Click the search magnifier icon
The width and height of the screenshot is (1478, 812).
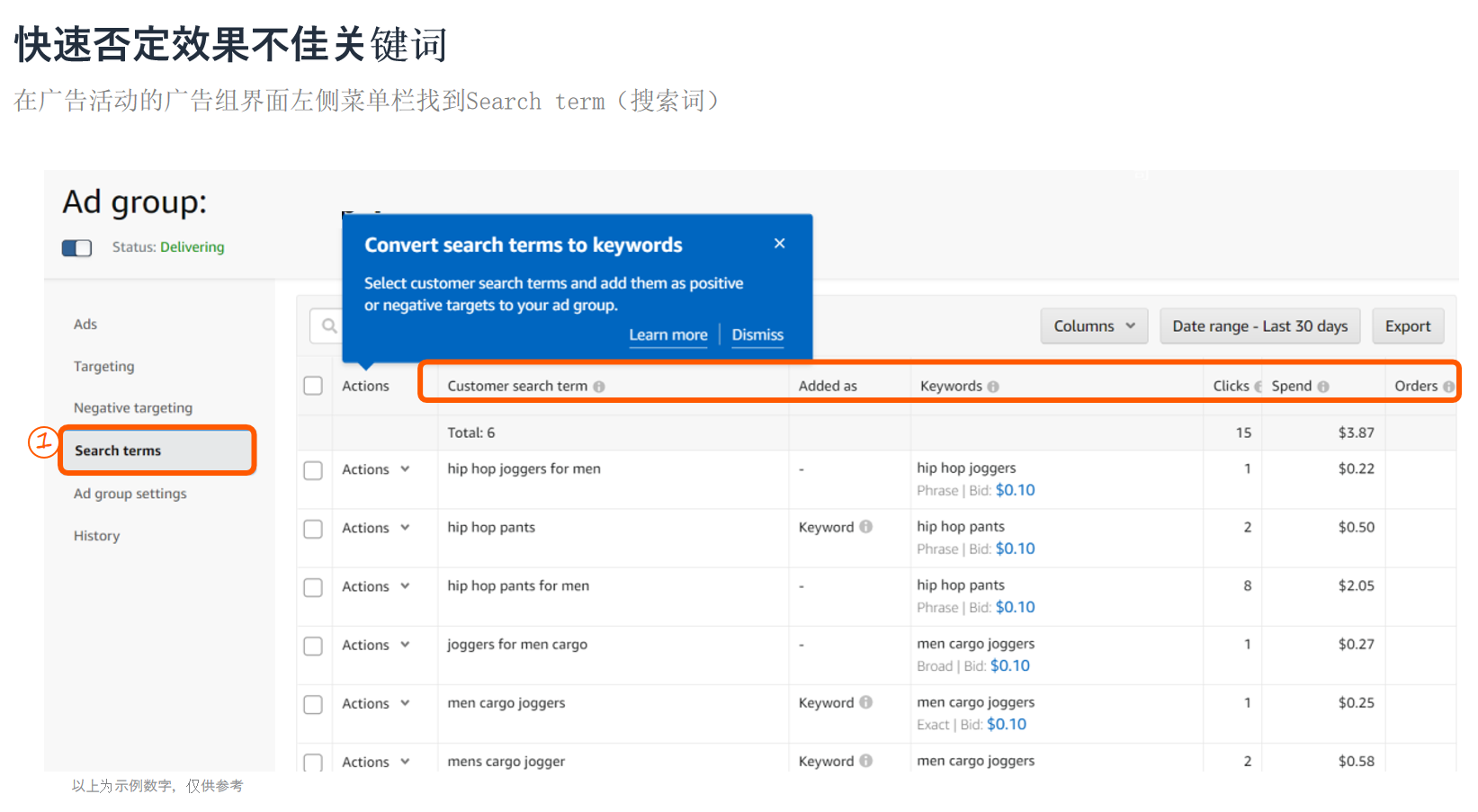[329, 326]
